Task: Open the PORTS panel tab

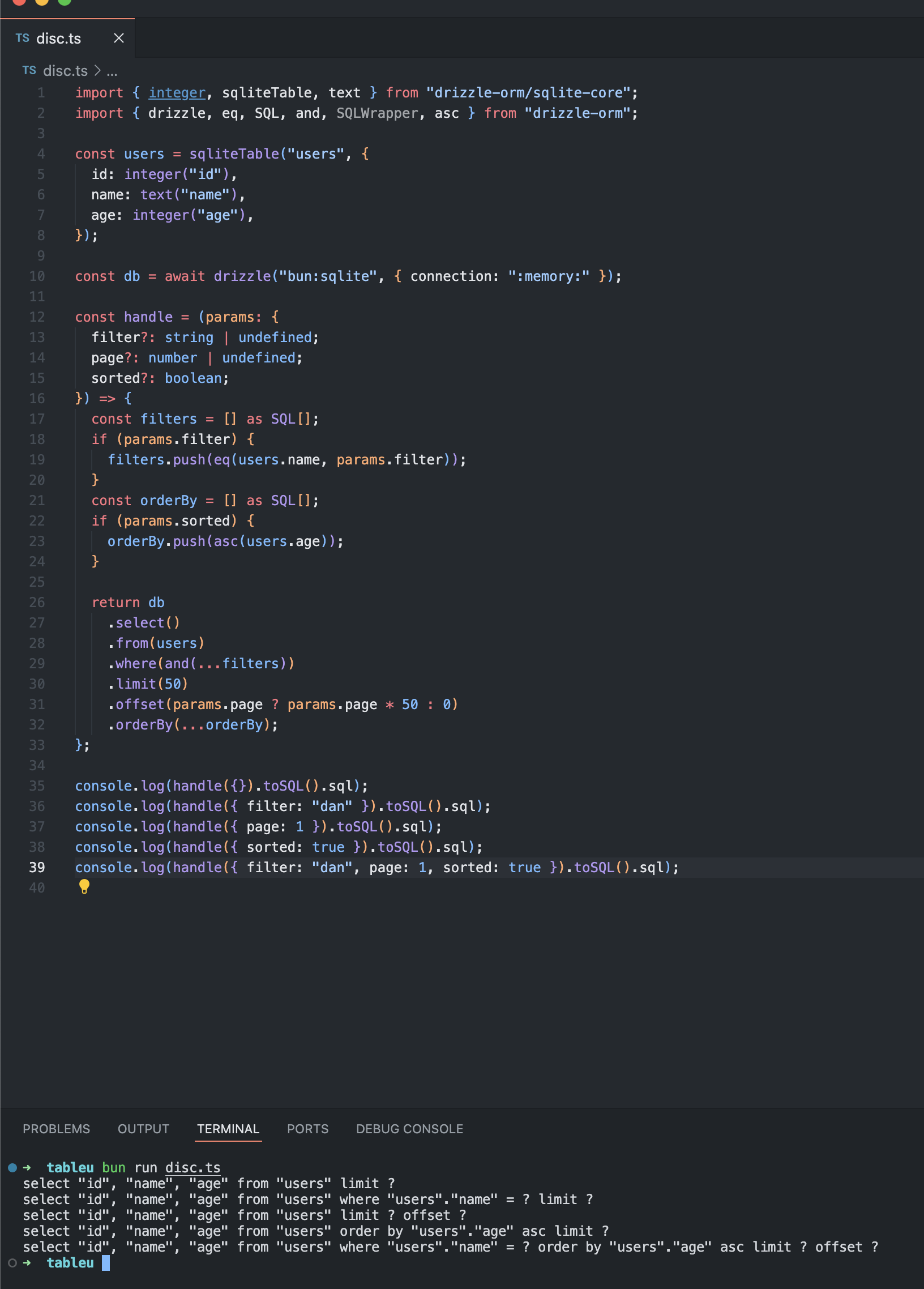Action: click(x=307, y=1128)
